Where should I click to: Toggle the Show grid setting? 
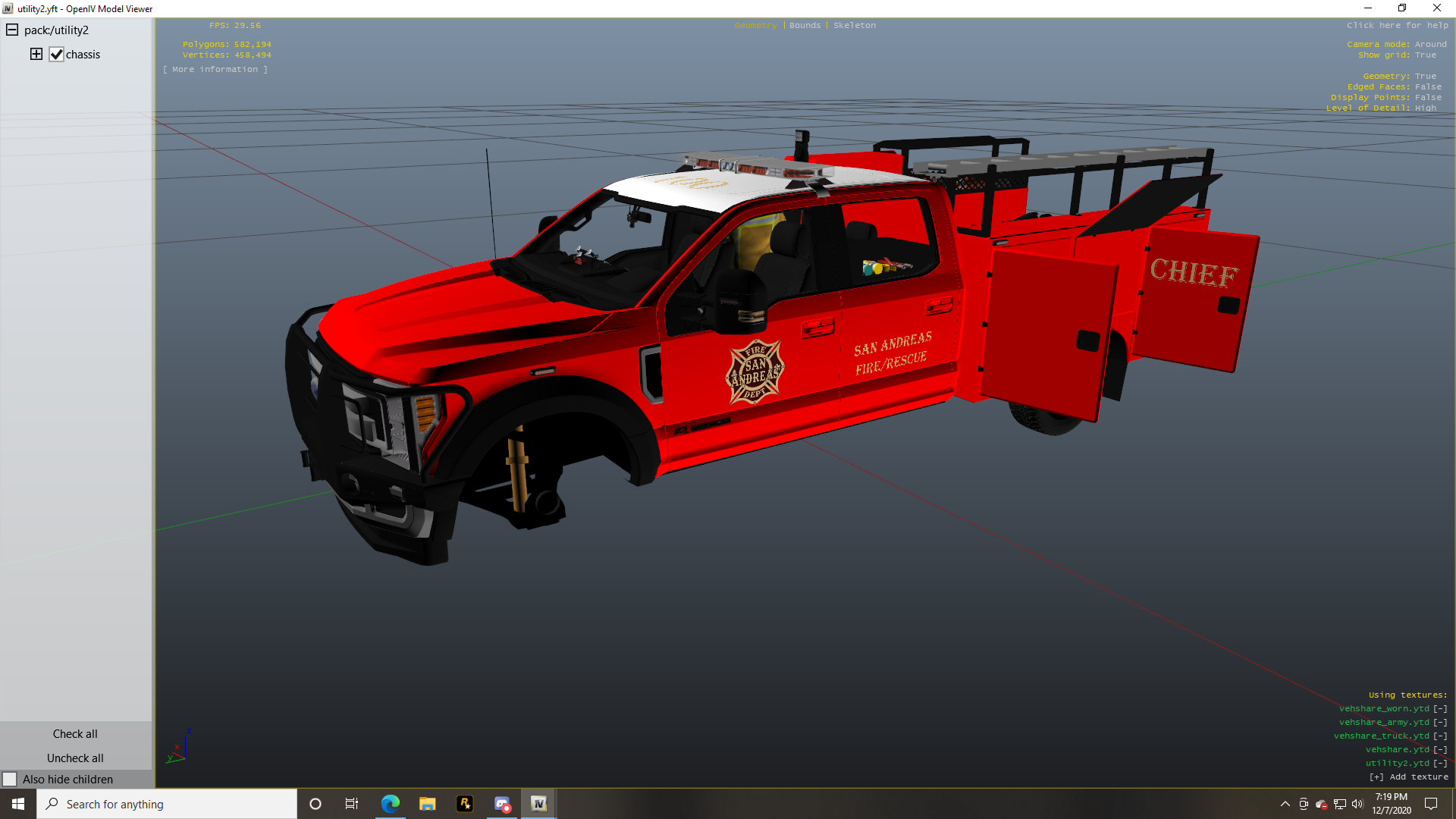(1425, 55)
